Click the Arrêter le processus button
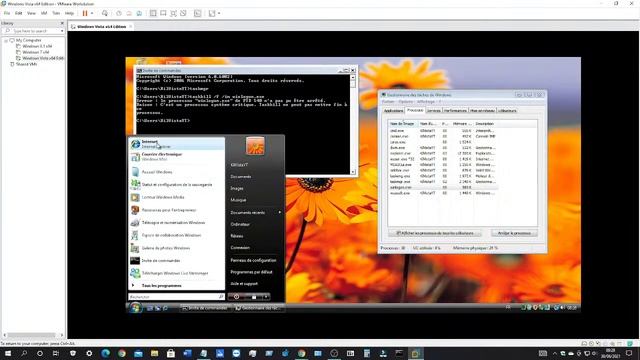640x360 pixels. [x=514, y=233]
